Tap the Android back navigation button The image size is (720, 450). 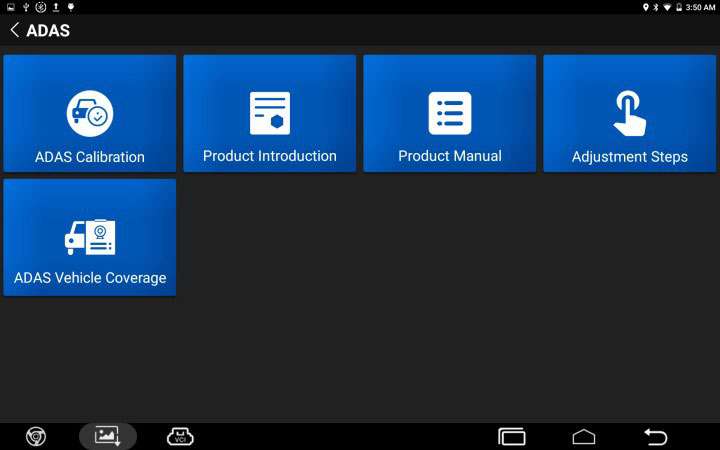(655, 437)
